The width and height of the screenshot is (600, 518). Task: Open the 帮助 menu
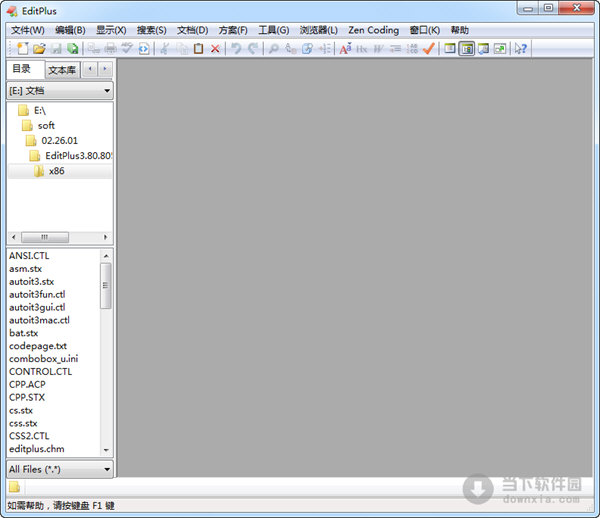tap(460, 30)
